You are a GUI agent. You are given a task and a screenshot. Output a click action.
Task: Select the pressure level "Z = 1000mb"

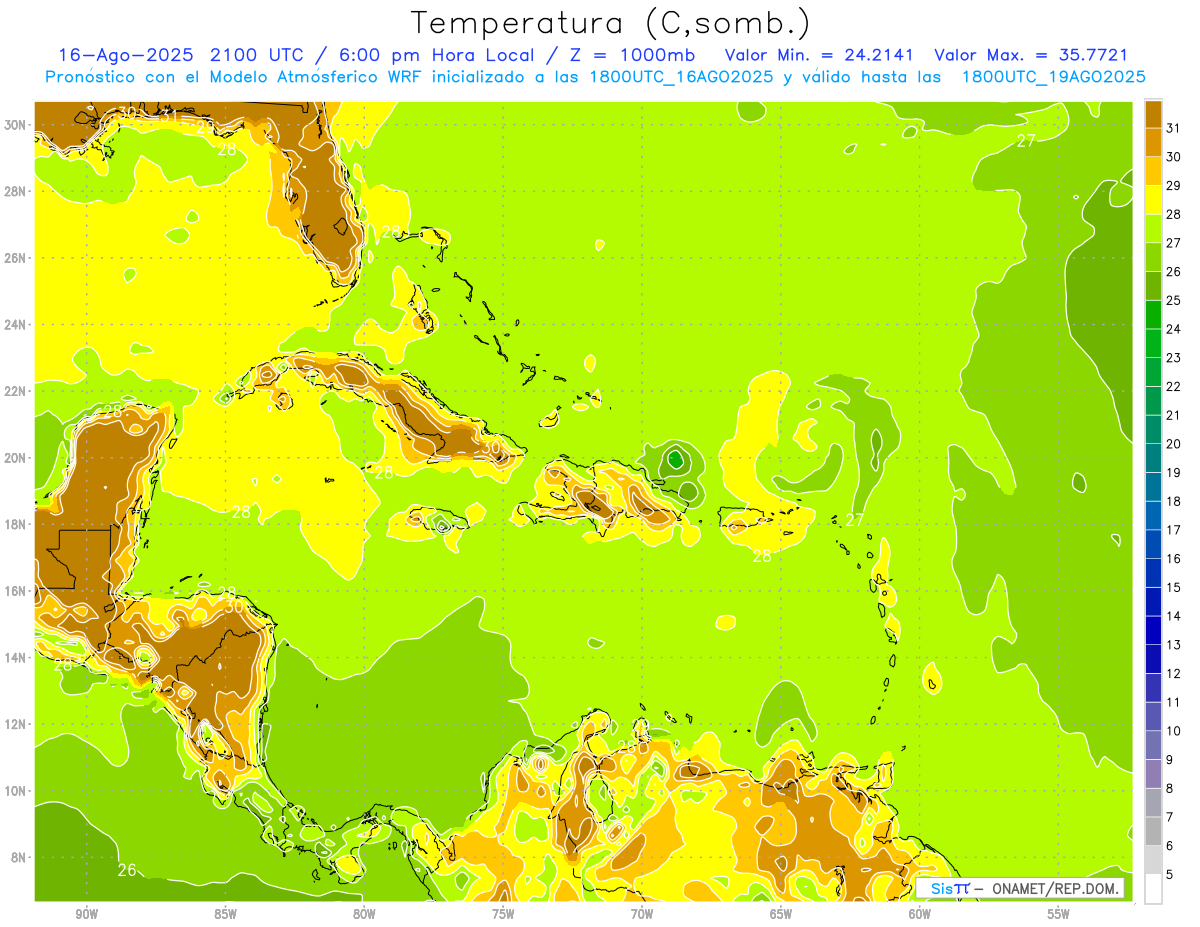coord(631,55)
